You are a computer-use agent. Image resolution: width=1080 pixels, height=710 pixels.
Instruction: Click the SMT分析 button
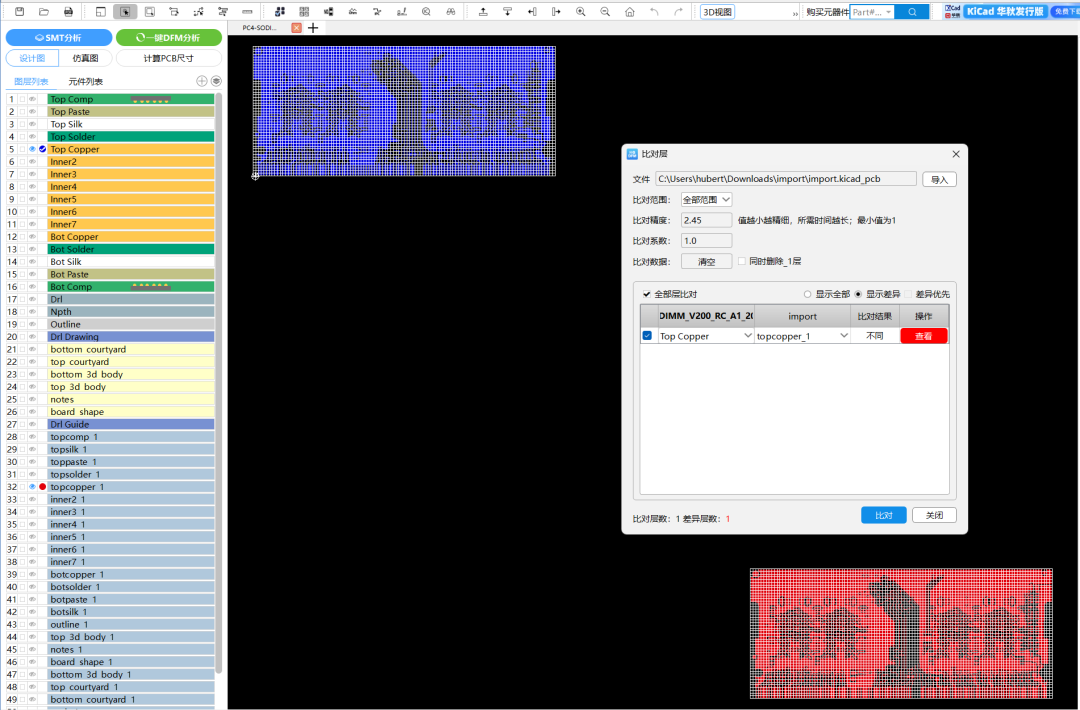[x=59, y=38]
